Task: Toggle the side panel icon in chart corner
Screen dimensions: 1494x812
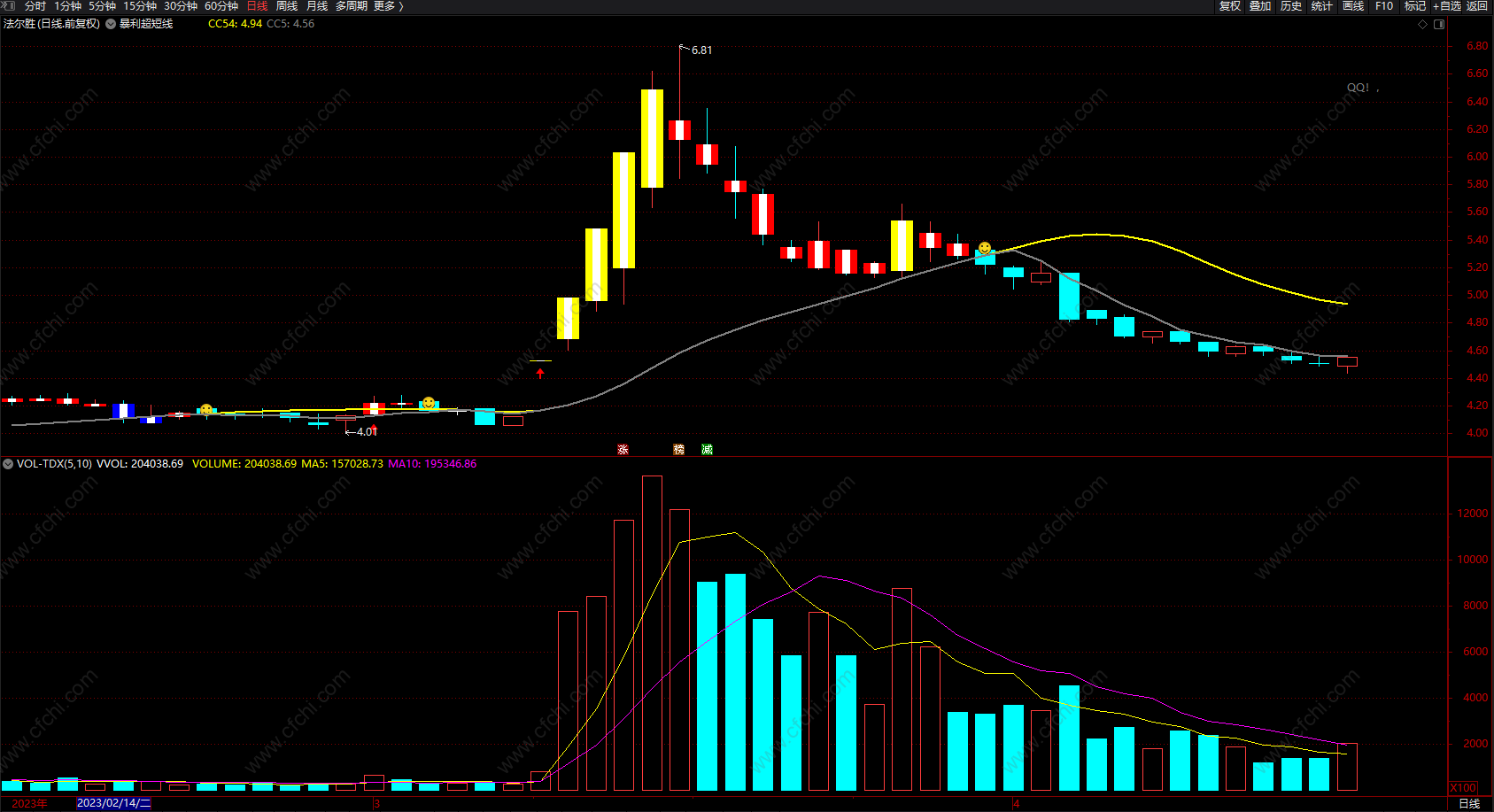Action: pyautogui.click(x=1439, y=24)
